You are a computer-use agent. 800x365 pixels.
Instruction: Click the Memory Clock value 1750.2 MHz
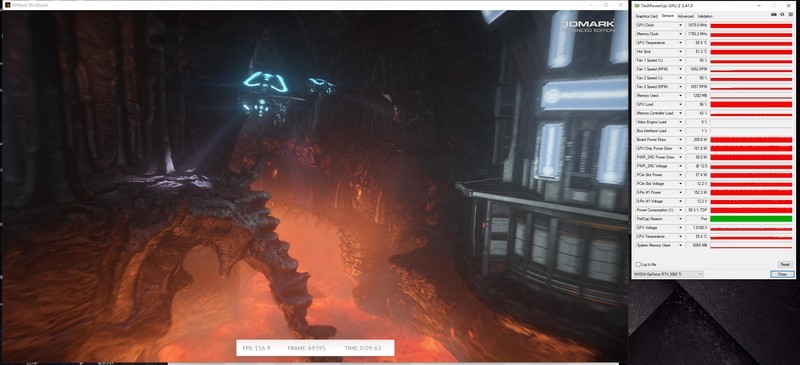coord(697,34)
